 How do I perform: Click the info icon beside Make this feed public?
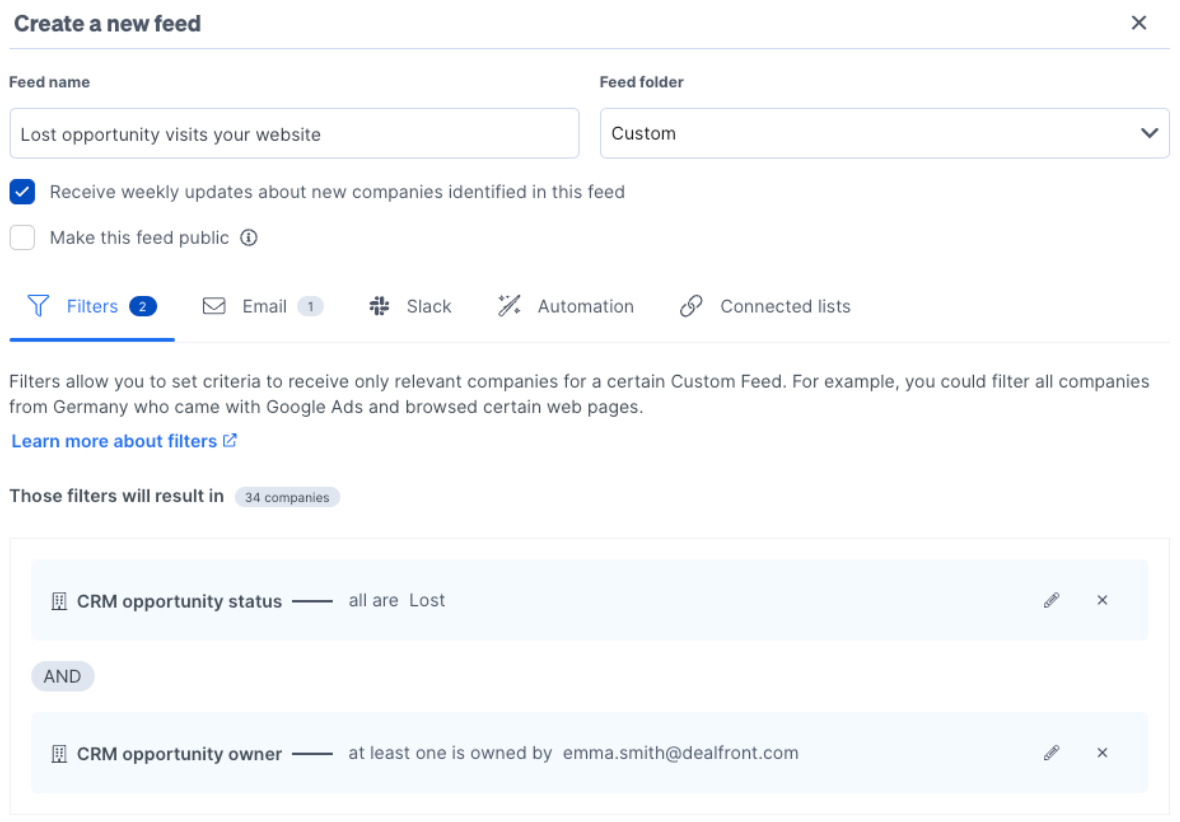pos(247,237)
